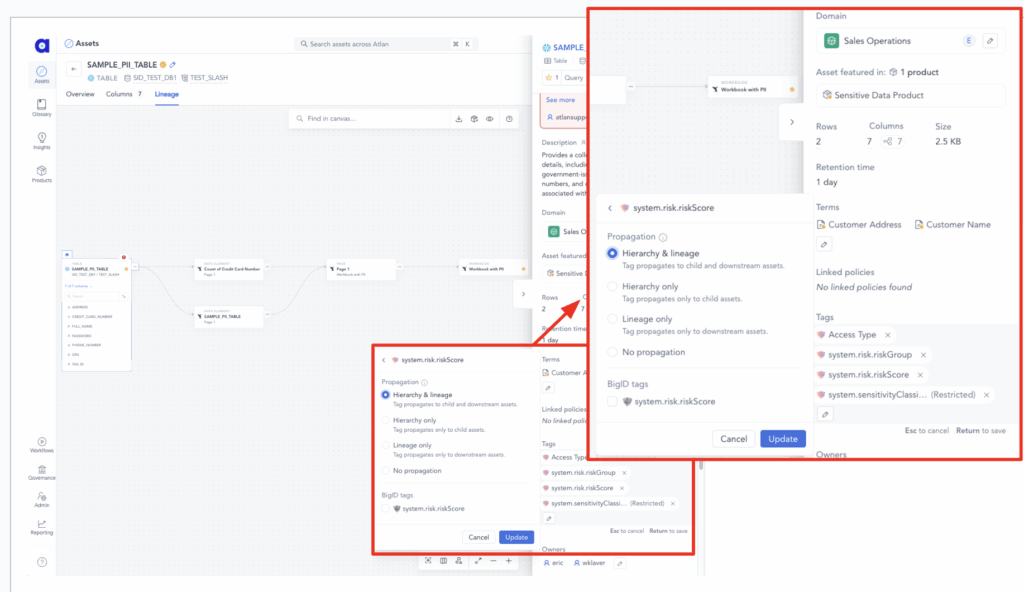Click edit pencil beside Sales Operations domain
Viewport: 1024px width, 592px height.
(990, 41)
